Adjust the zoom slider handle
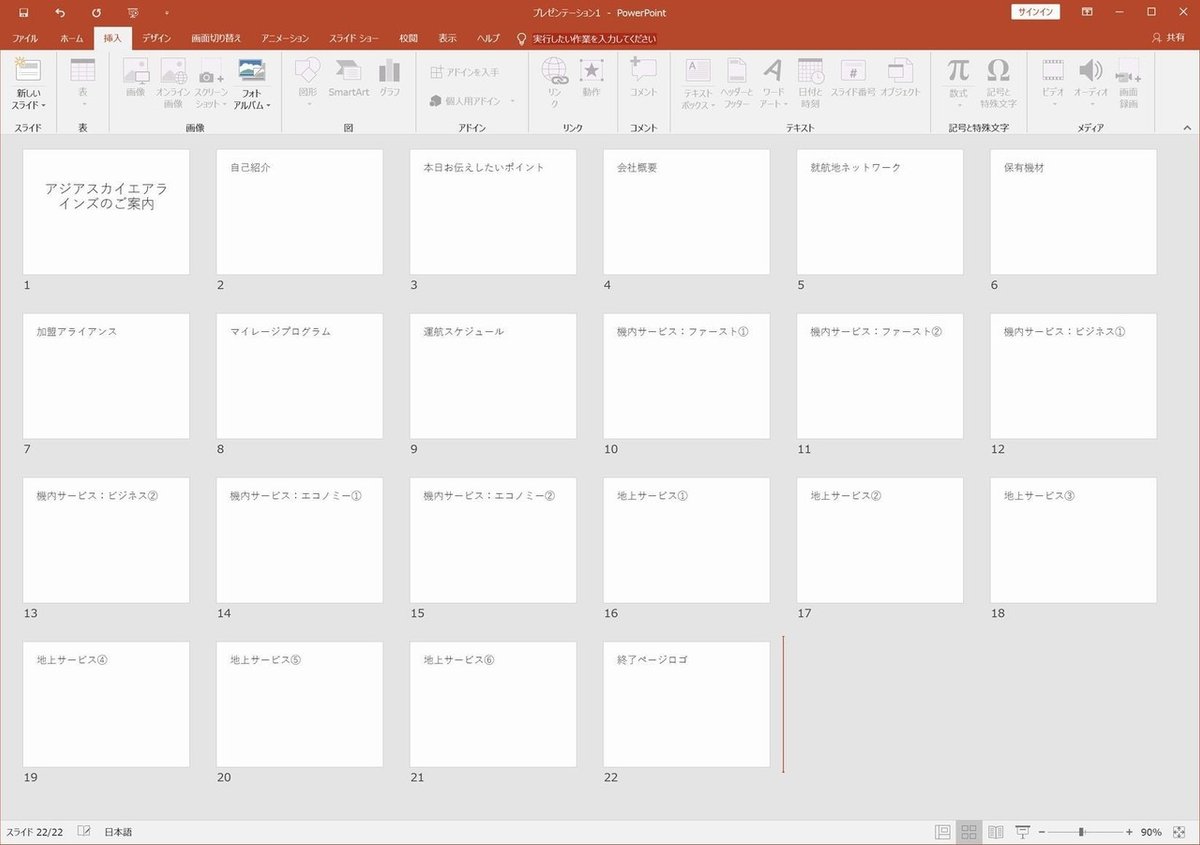This screenshot has height=845, width=1200. coord(1080,832)
